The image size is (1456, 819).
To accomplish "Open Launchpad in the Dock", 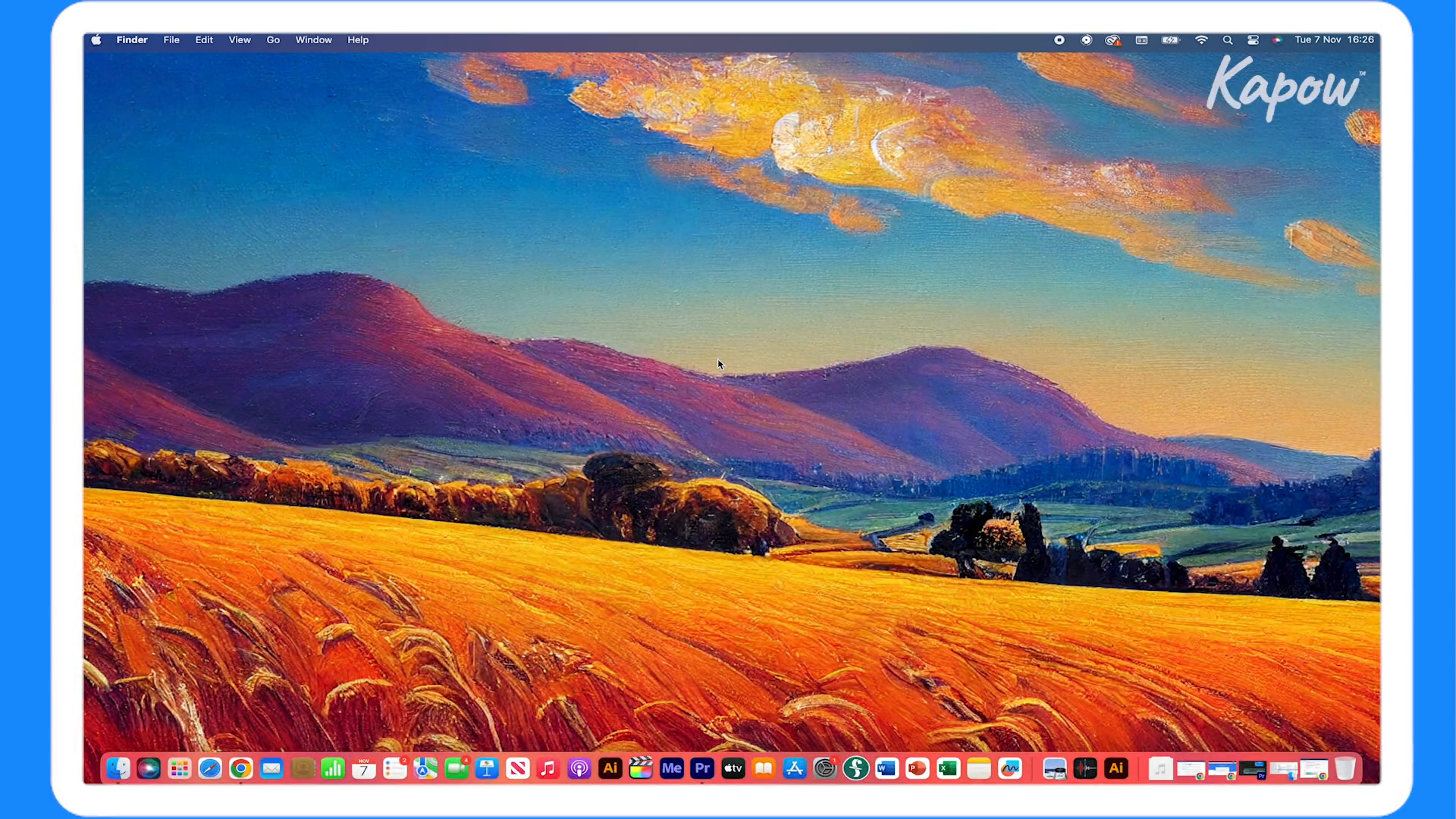I will pos(180,768).
